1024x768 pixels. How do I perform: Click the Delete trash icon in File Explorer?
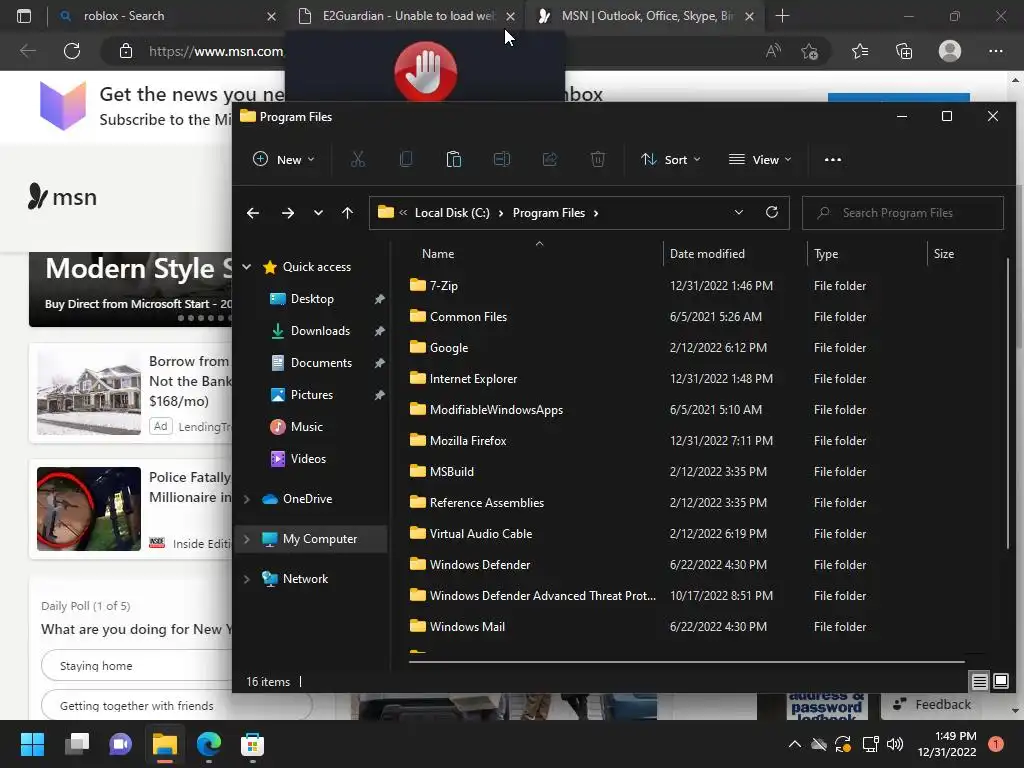(598, 159)
